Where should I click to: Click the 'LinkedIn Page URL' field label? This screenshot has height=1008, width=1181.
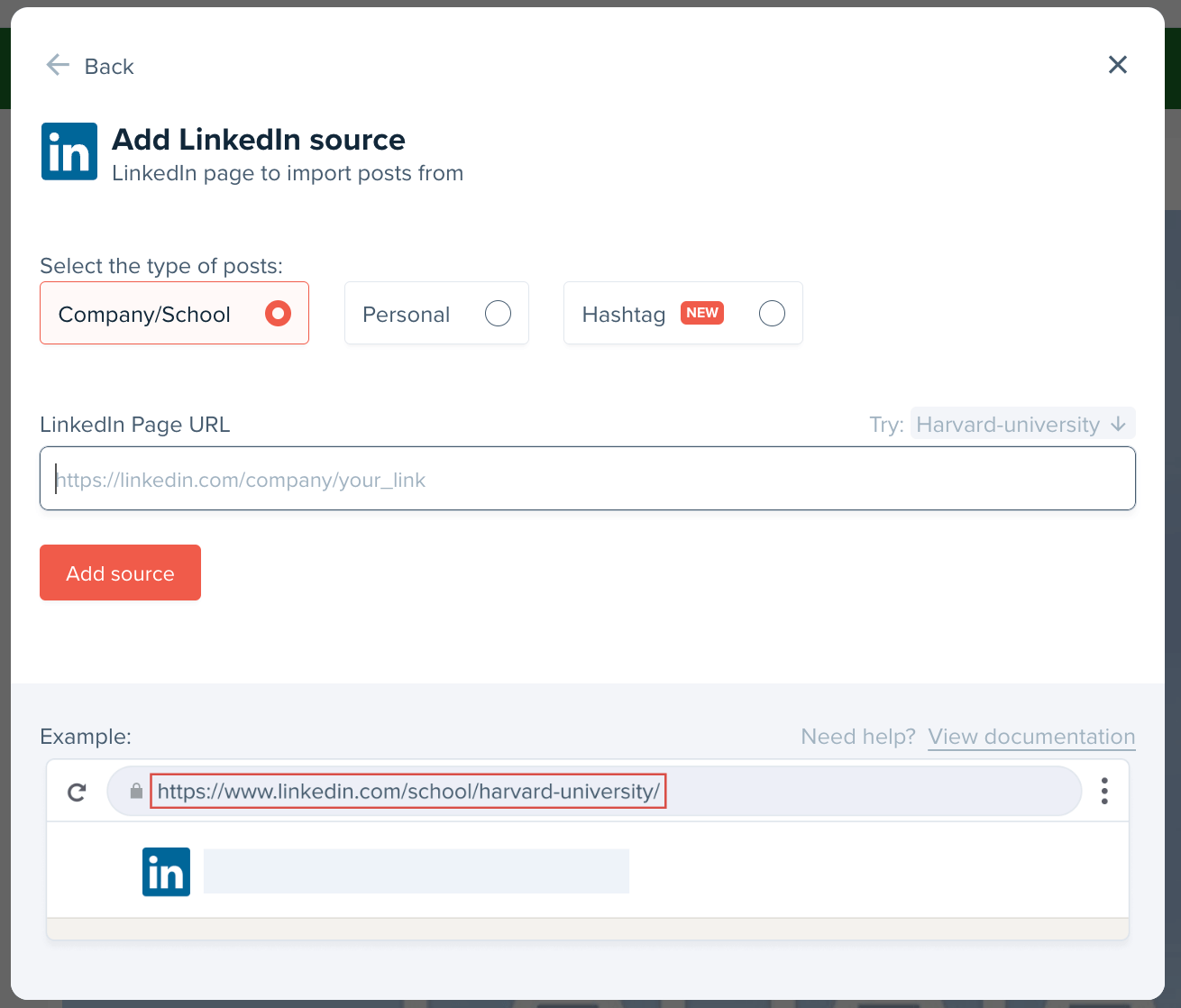(135, 425)
